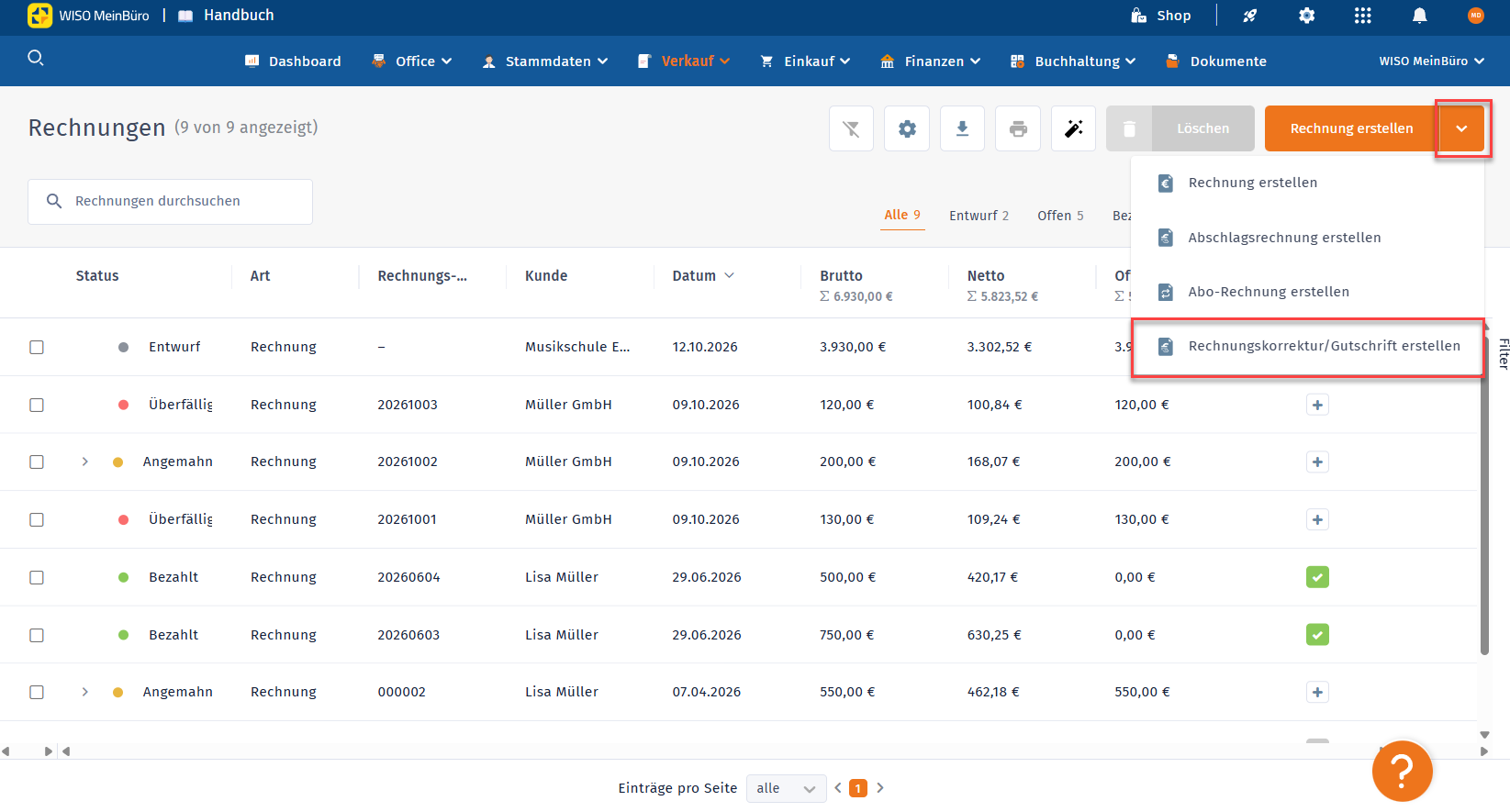Go to Dashboard
The width and height of the screenshot is (1510, 812).
pos(293,61)
